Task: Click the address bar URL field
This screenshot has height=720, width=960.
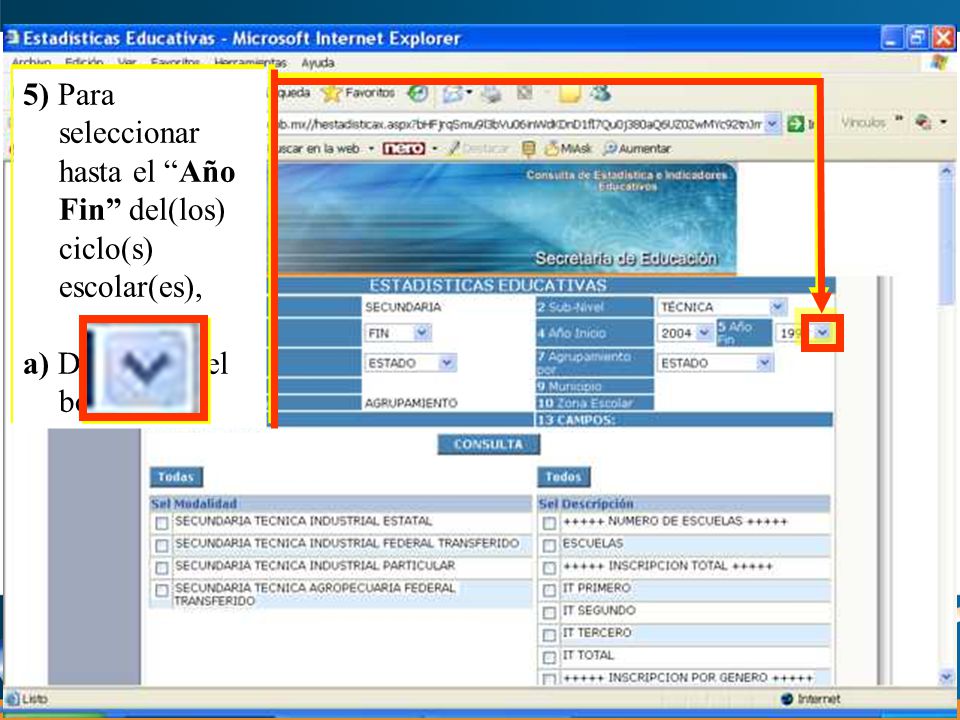Action: 520,124
